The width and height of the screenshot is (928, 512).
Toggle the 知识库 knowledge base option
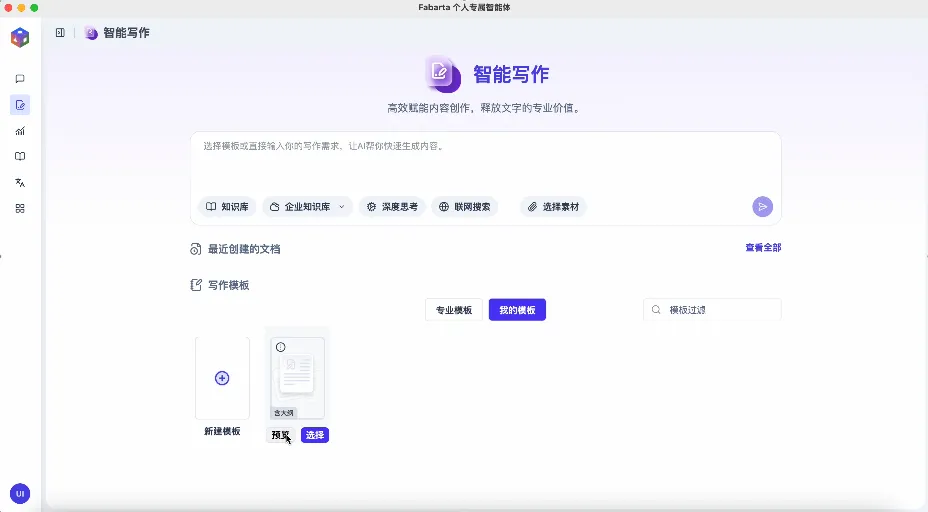pos(227,207)
